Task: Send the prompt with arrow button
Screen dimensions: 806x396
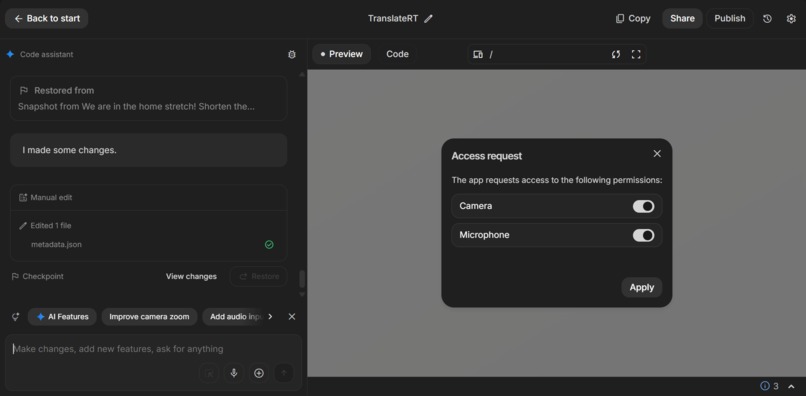Action: click(284, 373)
